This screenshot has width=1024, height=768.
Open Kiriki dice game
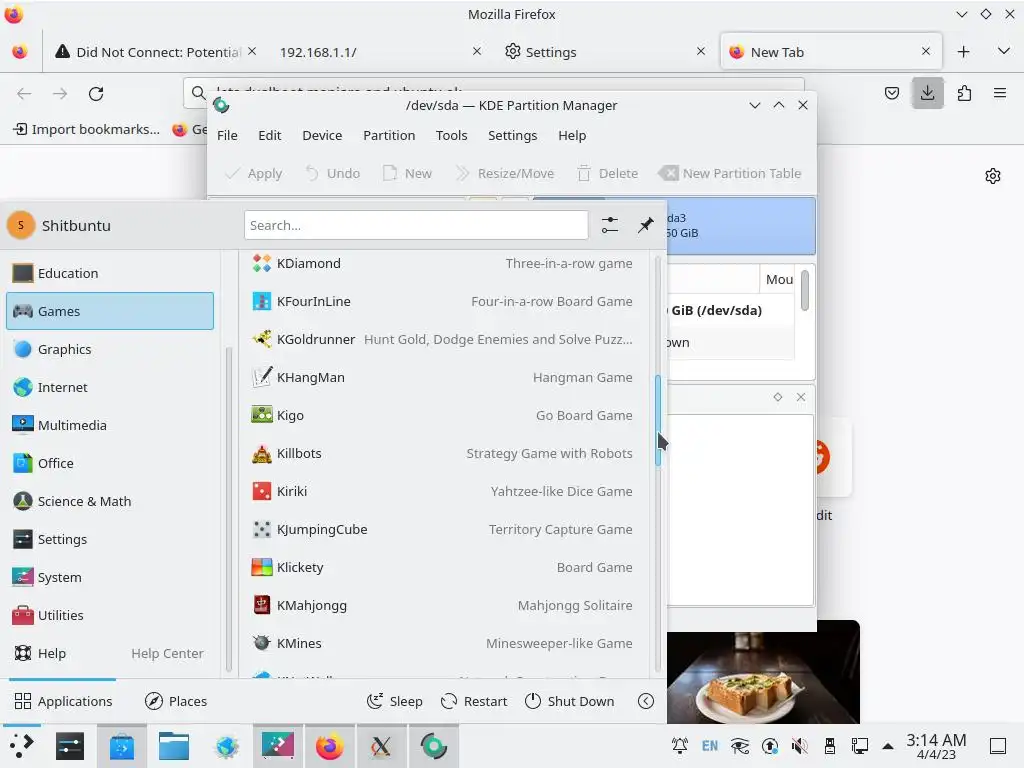tap(442, 490)
